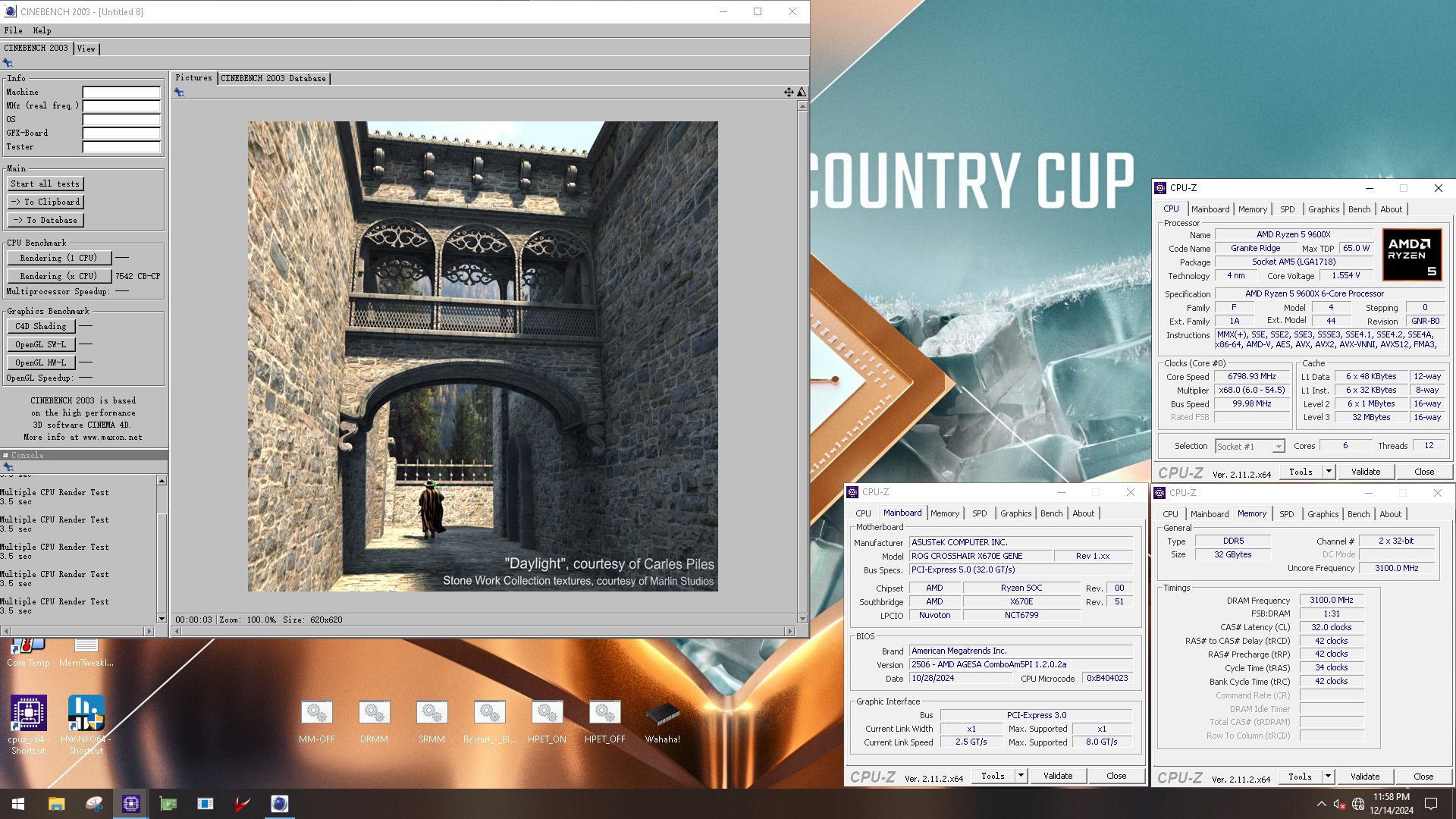Open the network tray icon
The width and height of the screenshot is (1456, 819).
pyautogui.click(x=1358, y=804)
